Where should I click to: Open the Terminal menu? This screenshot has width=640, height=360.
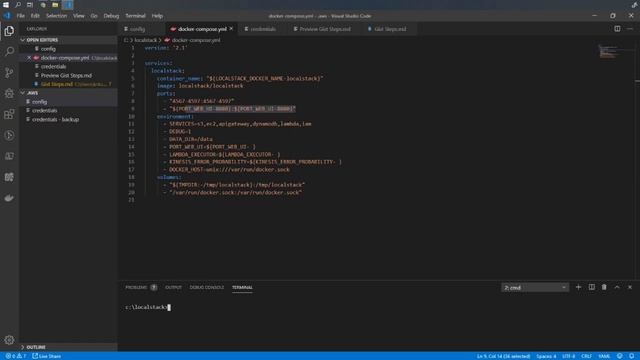(135, 16)
